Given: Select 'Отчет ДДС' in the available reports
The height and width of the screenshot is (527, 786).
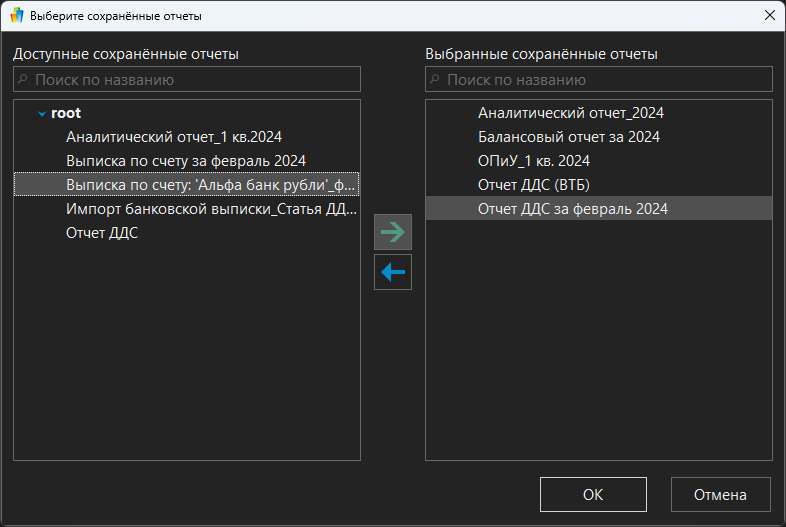Looking at the screenshot, I should [x=102, y=233].
